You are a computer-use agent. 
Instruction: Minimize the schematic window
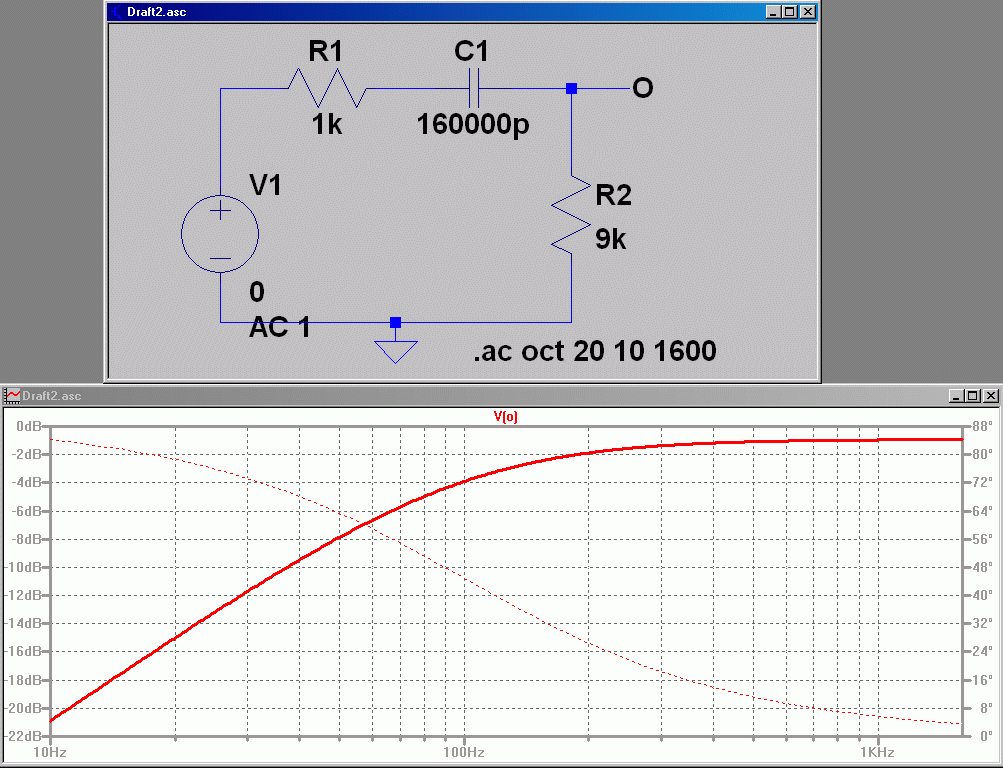(773, 12)
